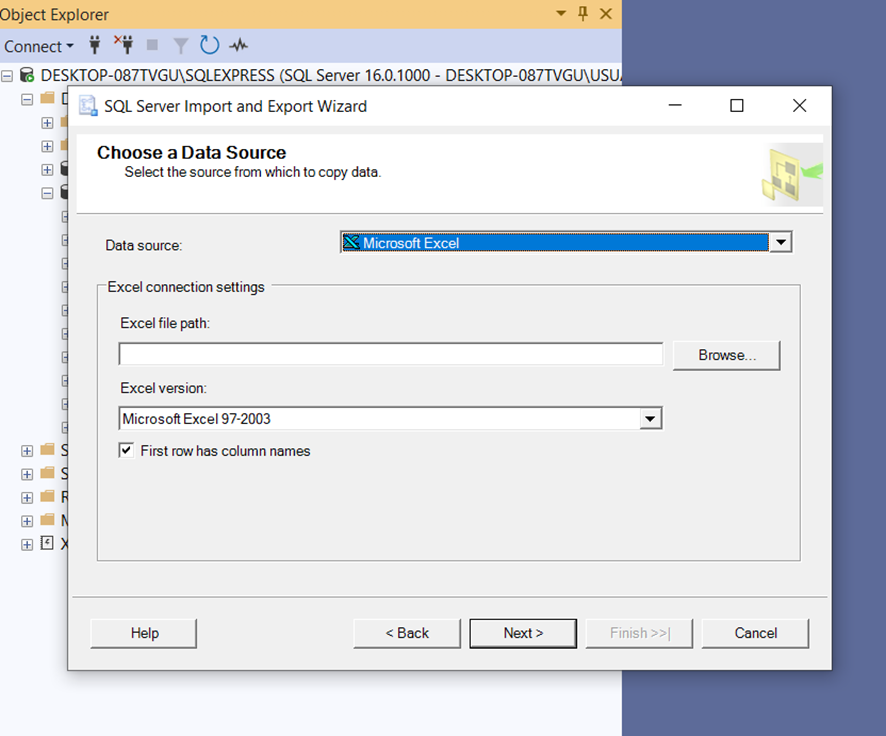Click the Next > button
Viewport: 886px width, 736px height.
coord(523,633)
